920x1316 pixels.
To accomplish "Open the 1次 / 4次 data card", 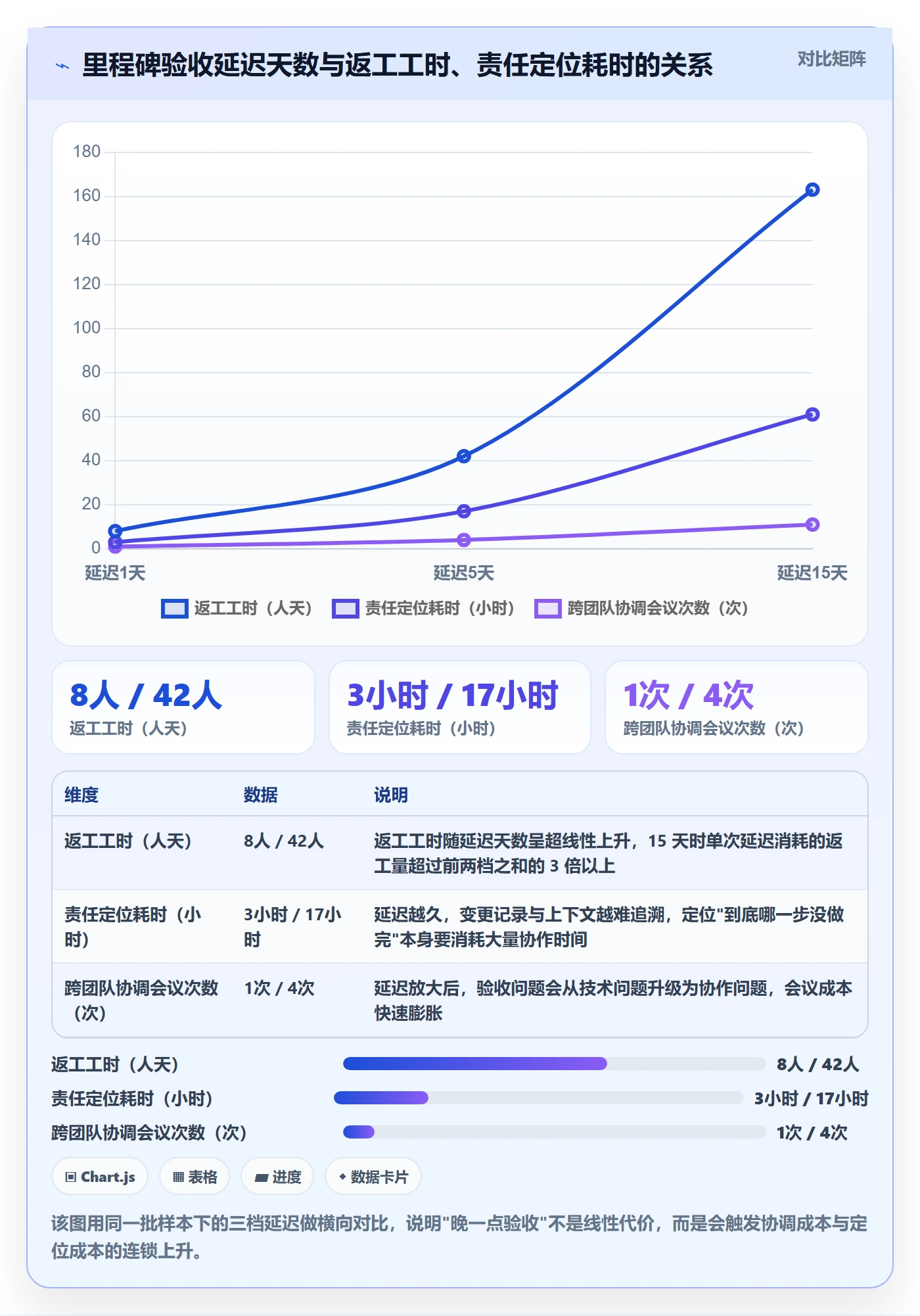I will click(x=737, y=707).
